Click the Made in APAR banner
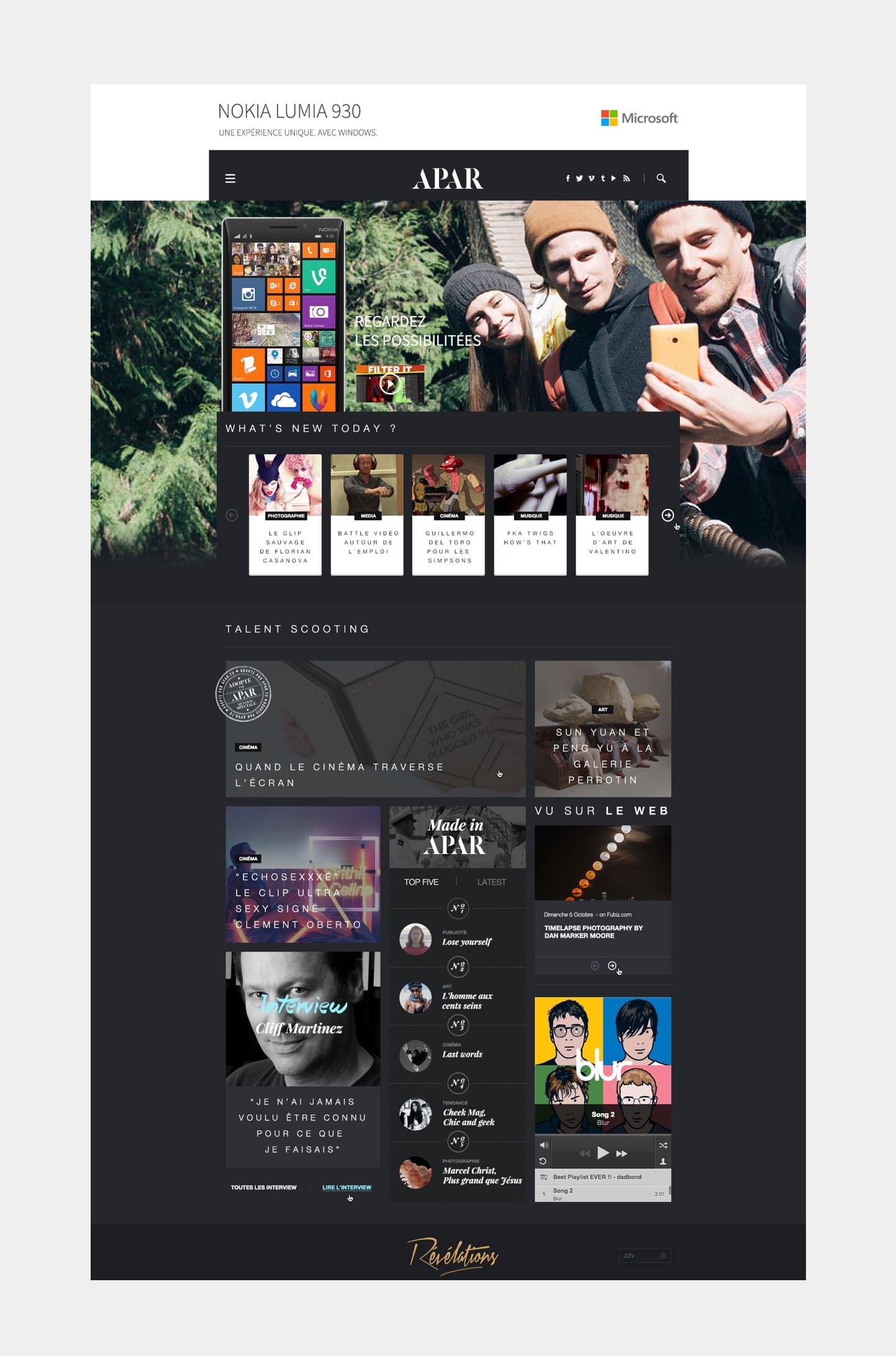Screen dimensions: 896x1356 tap(457, 837)
